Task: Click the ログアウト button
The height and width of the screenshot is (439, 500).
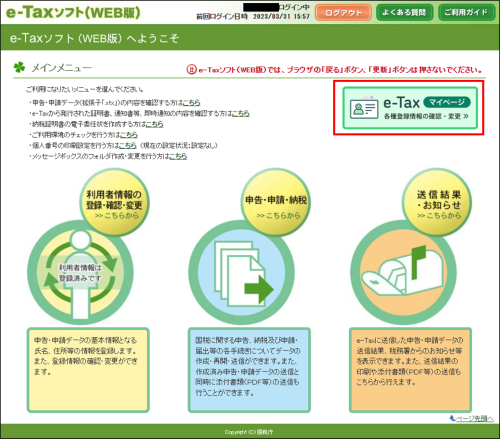Action: tap(343, 13)
